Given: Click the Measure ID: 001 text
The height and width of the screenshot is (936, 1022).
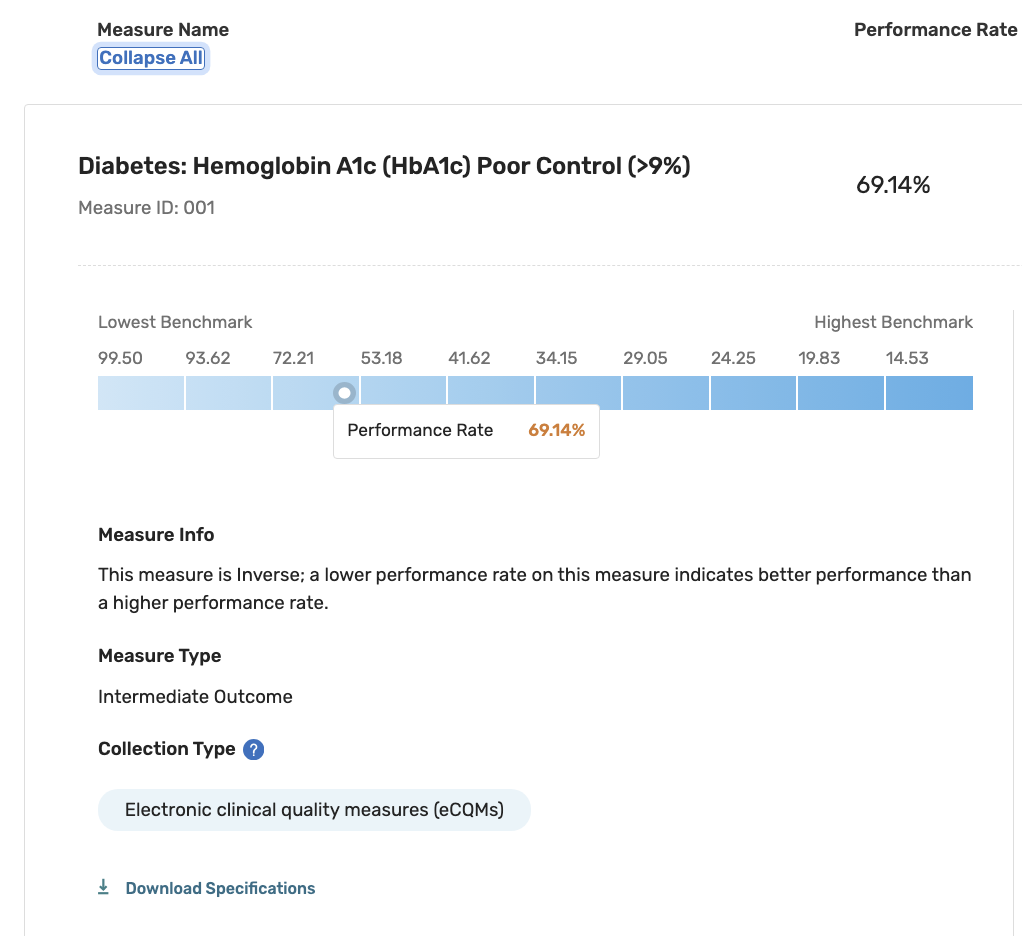Looking at the screenshot, I should tap(146, 208).
